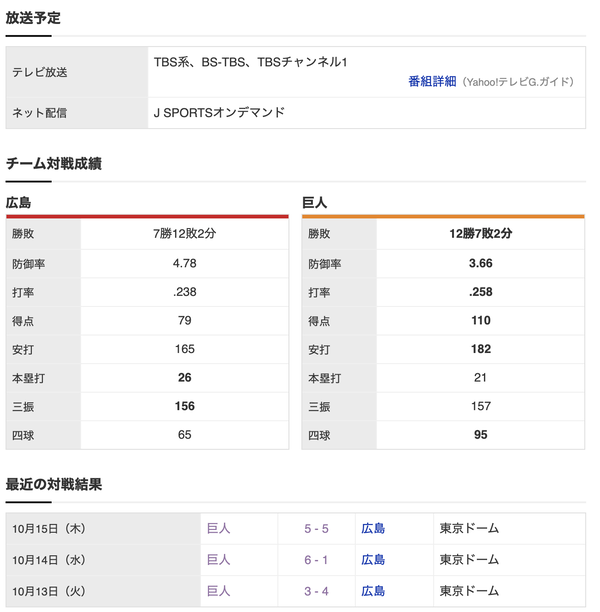Select J SPORTSオンデマンド text
Screen dimensions: 600x612
pos(219,112)
